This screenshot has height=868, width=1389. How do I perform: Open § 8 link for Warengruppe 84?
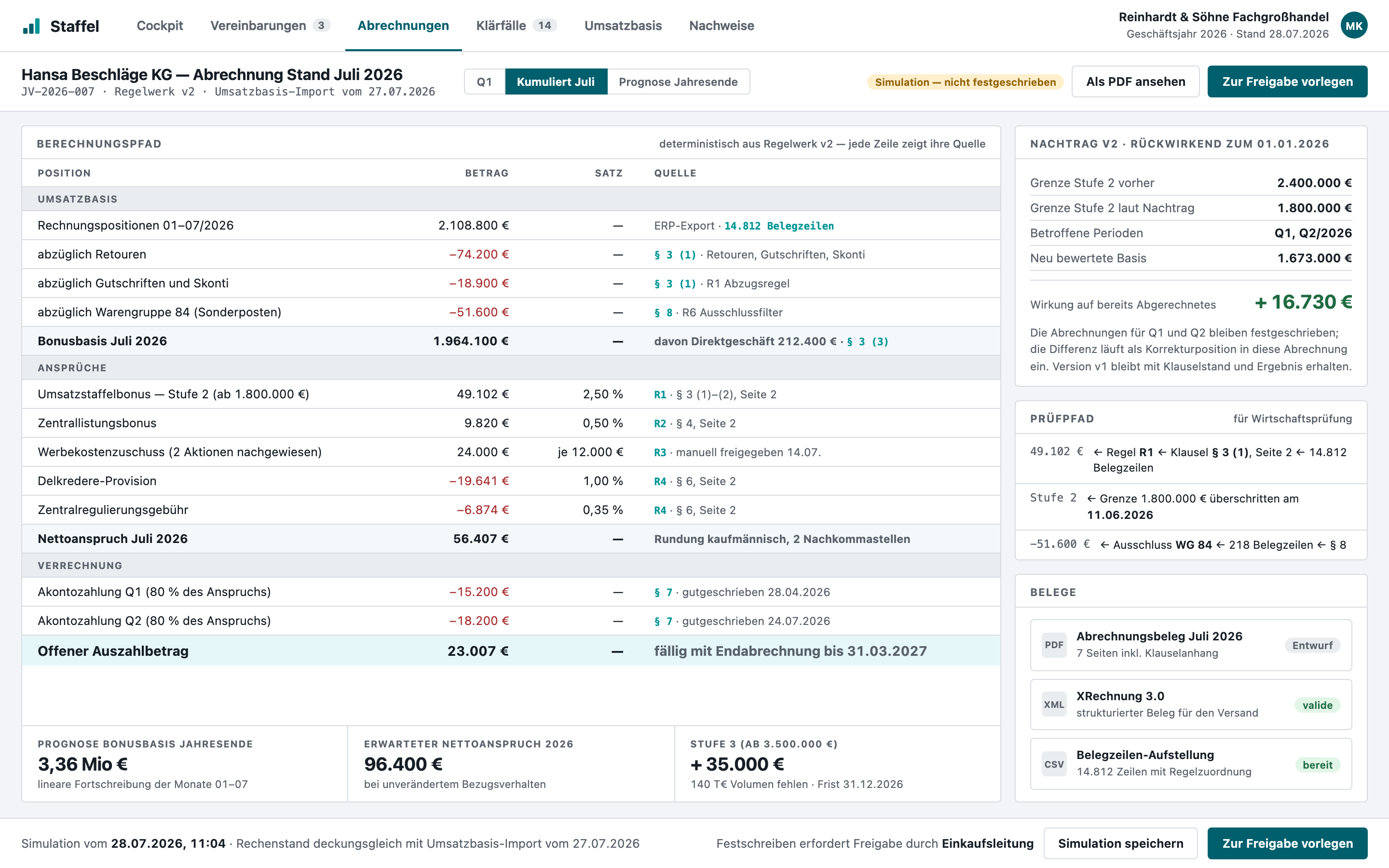tap(663, 312)
